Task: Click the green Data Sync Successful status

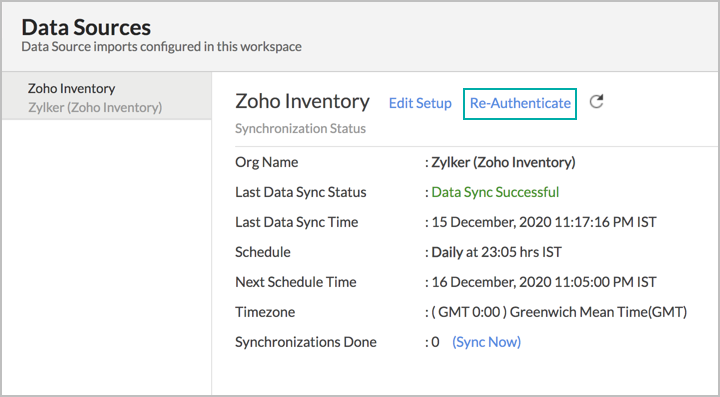Action: 495,192
